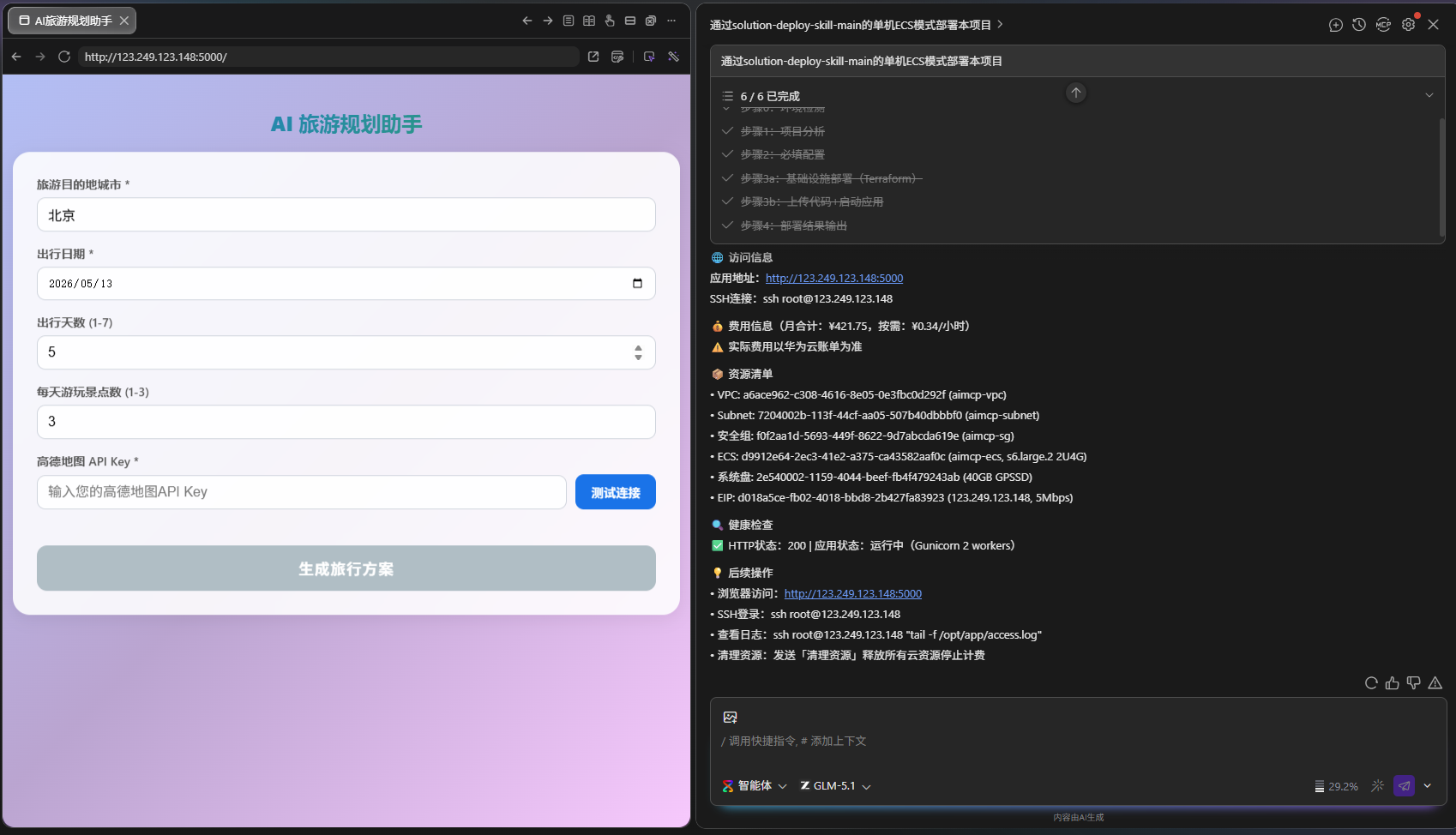Focus the chat prompt input area

tap(1078, 742)
